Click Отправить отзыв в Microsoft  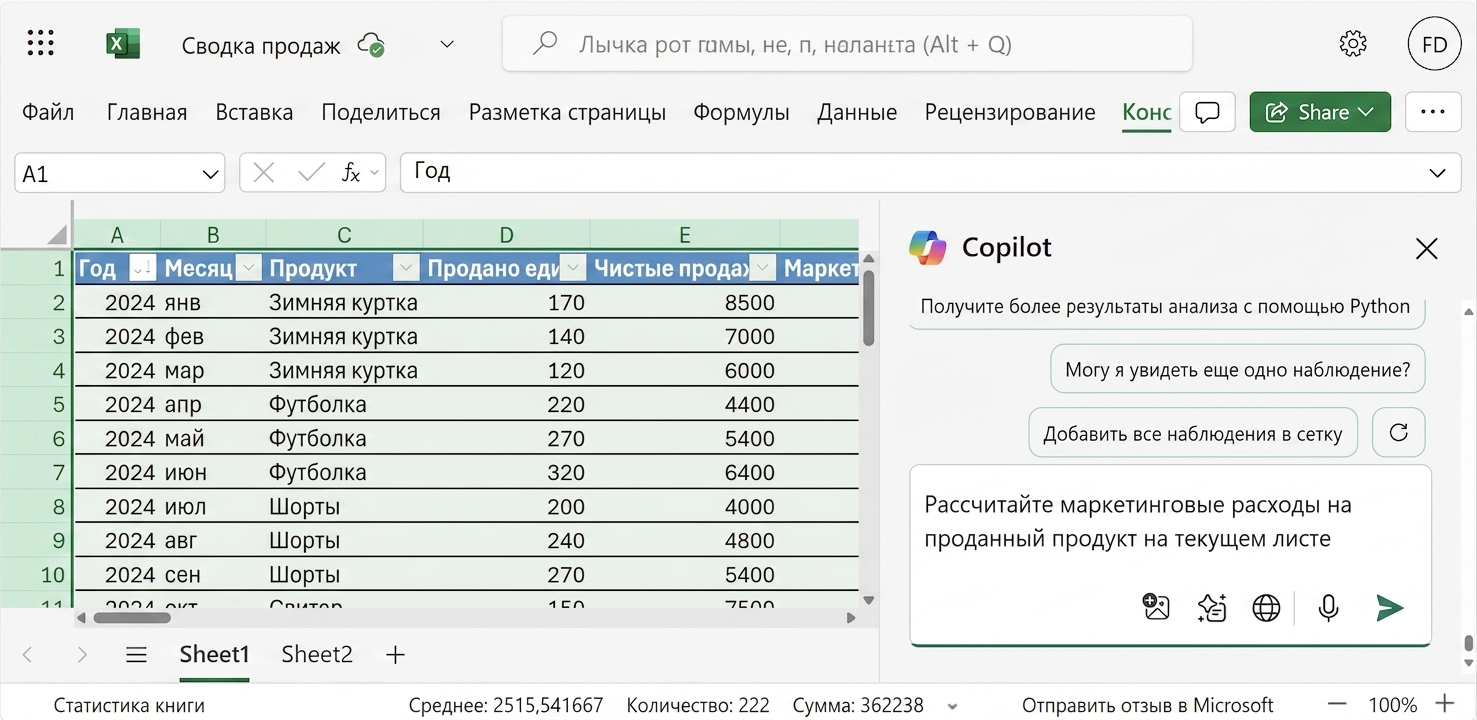1148,705
